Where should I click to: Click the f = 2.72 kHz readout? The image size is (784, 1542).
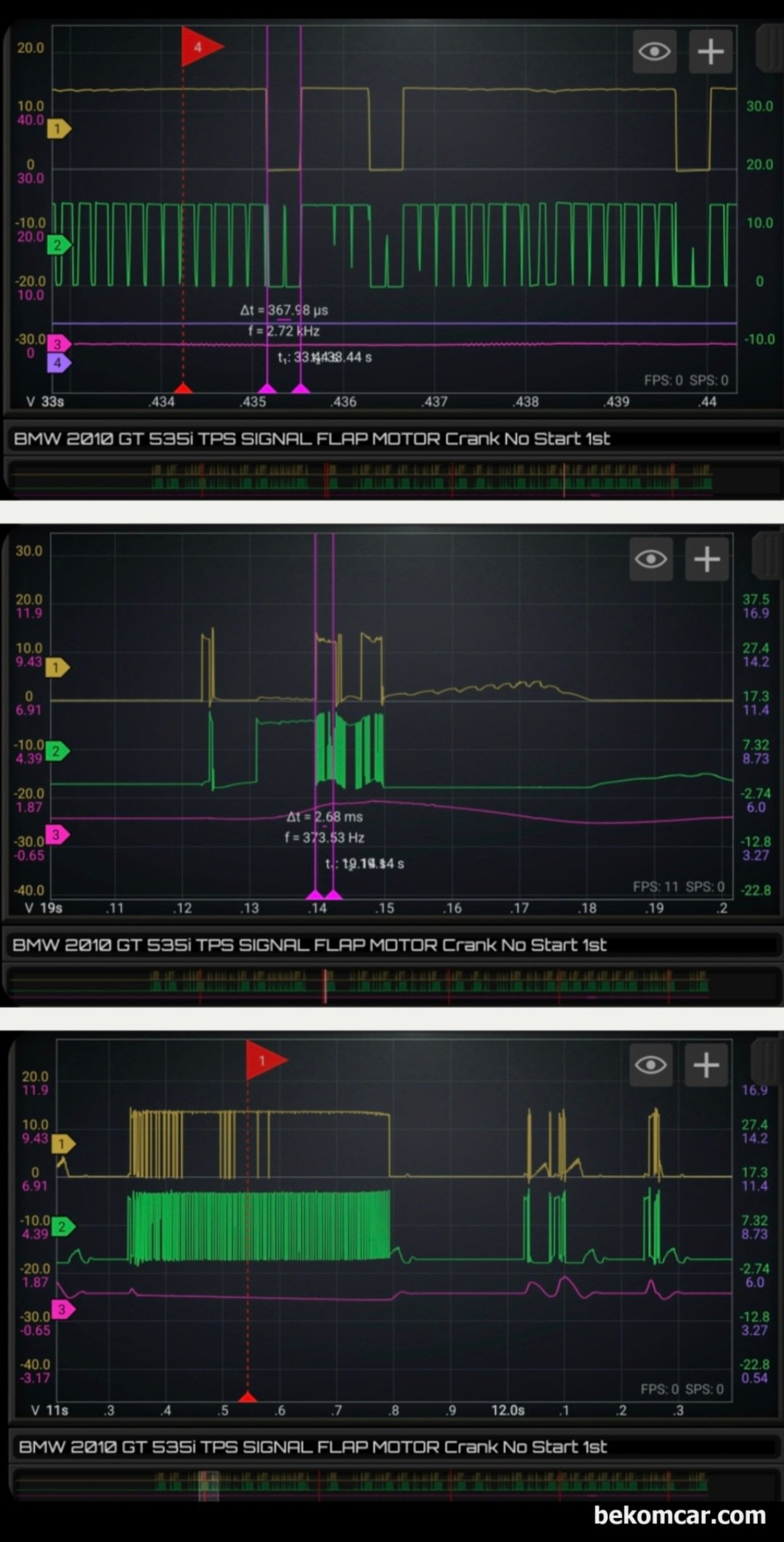pos(284,331)
